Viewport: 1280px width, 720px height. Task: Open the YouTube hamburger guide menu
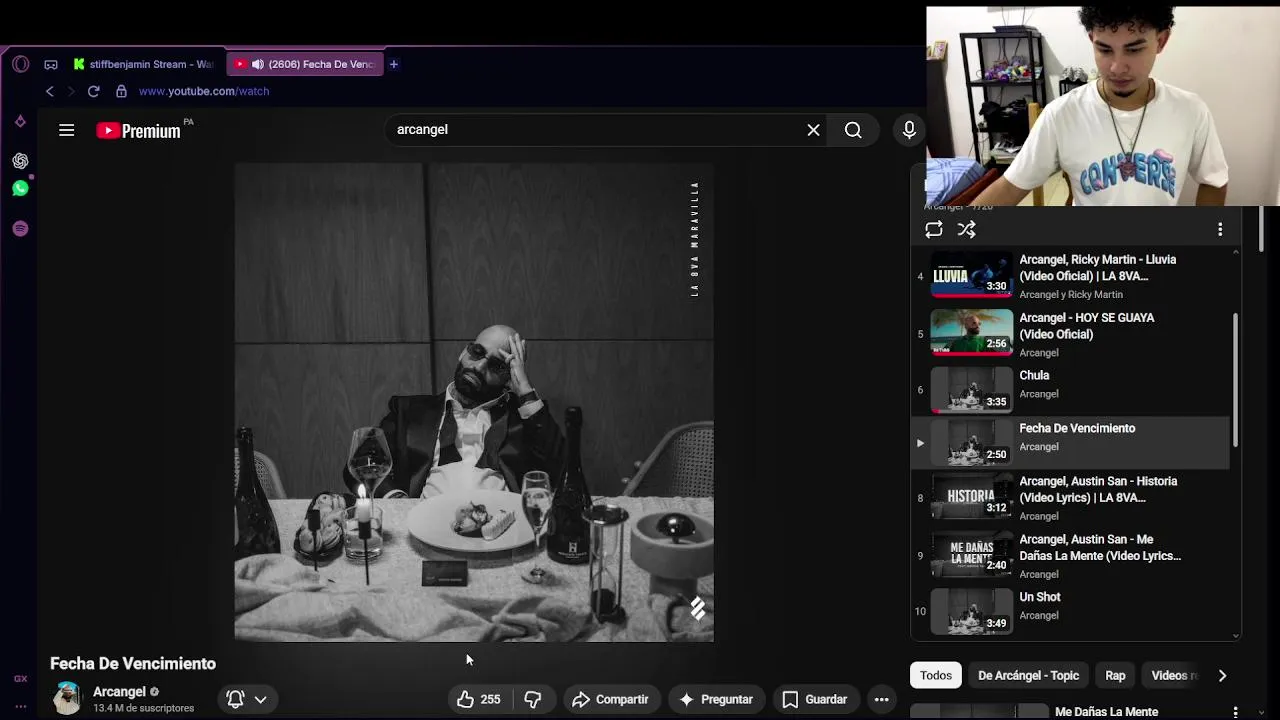[x=67, y=130]
